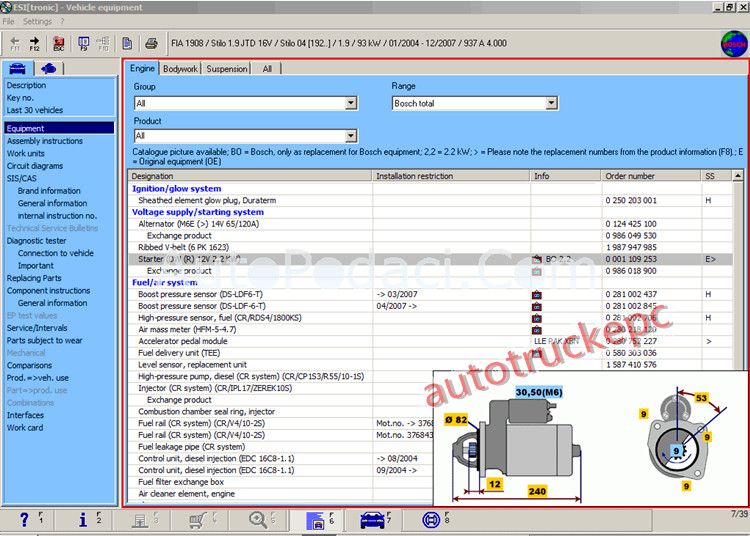Click the red ESC toolbar icon
750x536 pixels.
pyautogui.click(x=58, y=44)
